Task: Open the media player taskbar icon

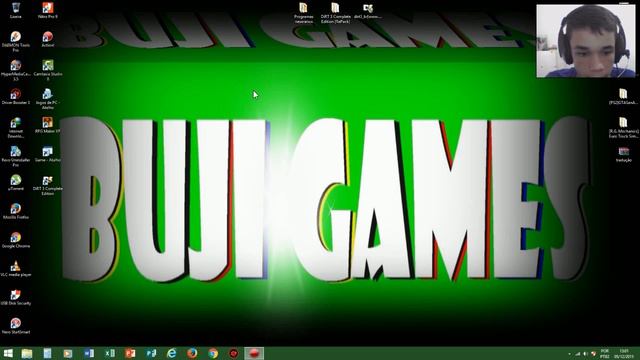Action: pos(68,353)
